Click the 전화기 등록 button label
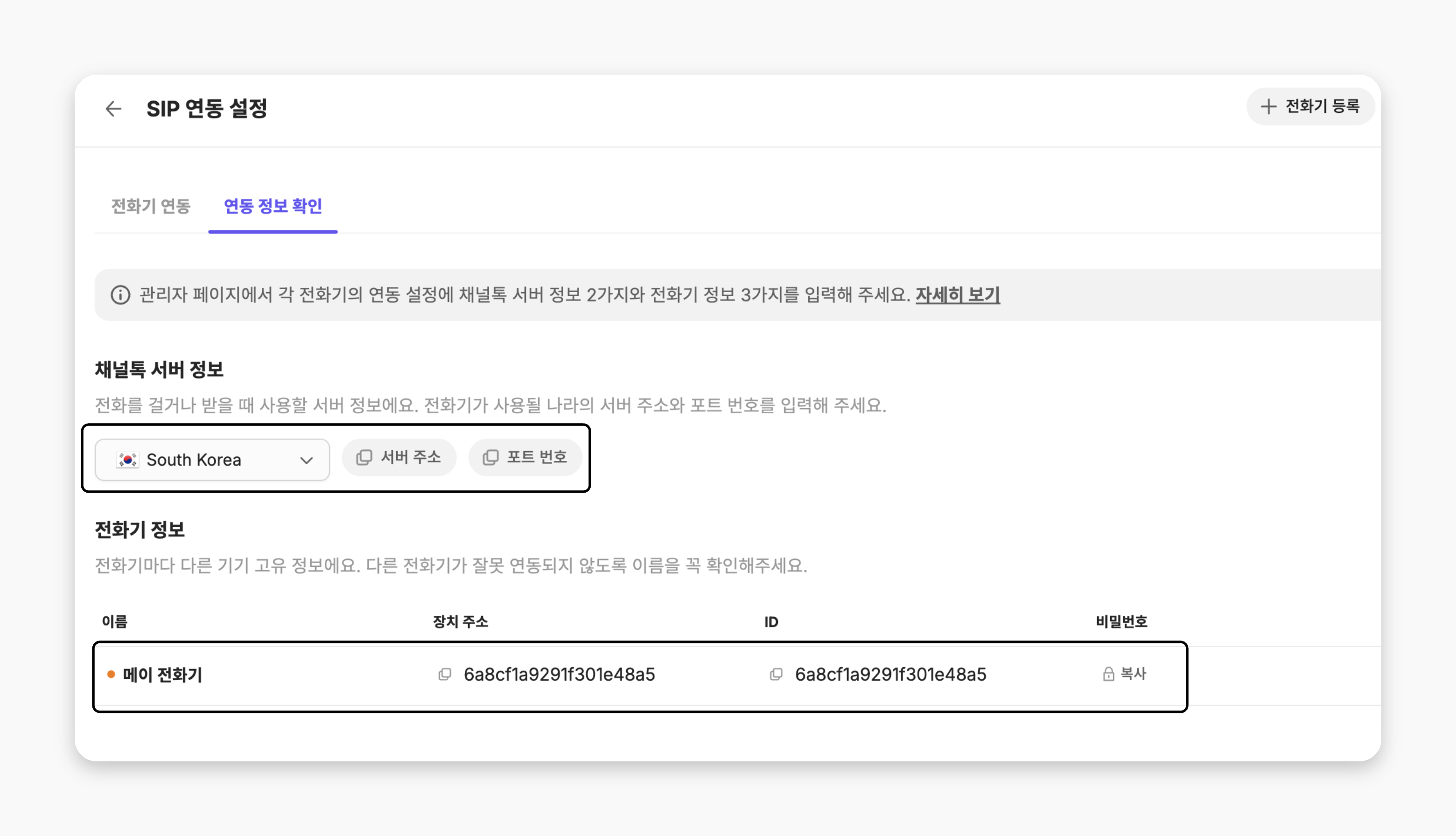This screenshot has width=1456, height=836. [1322, 106]
